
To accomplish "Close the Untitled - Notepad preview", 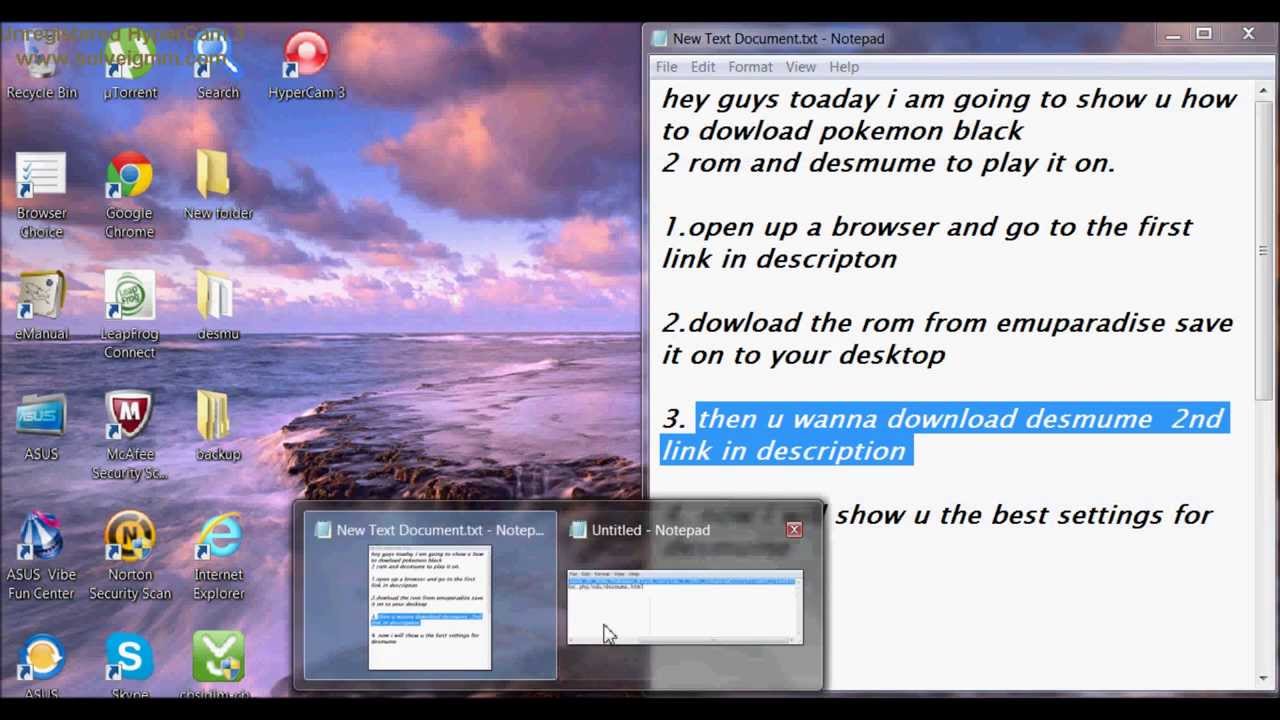I will coord(794,529).
